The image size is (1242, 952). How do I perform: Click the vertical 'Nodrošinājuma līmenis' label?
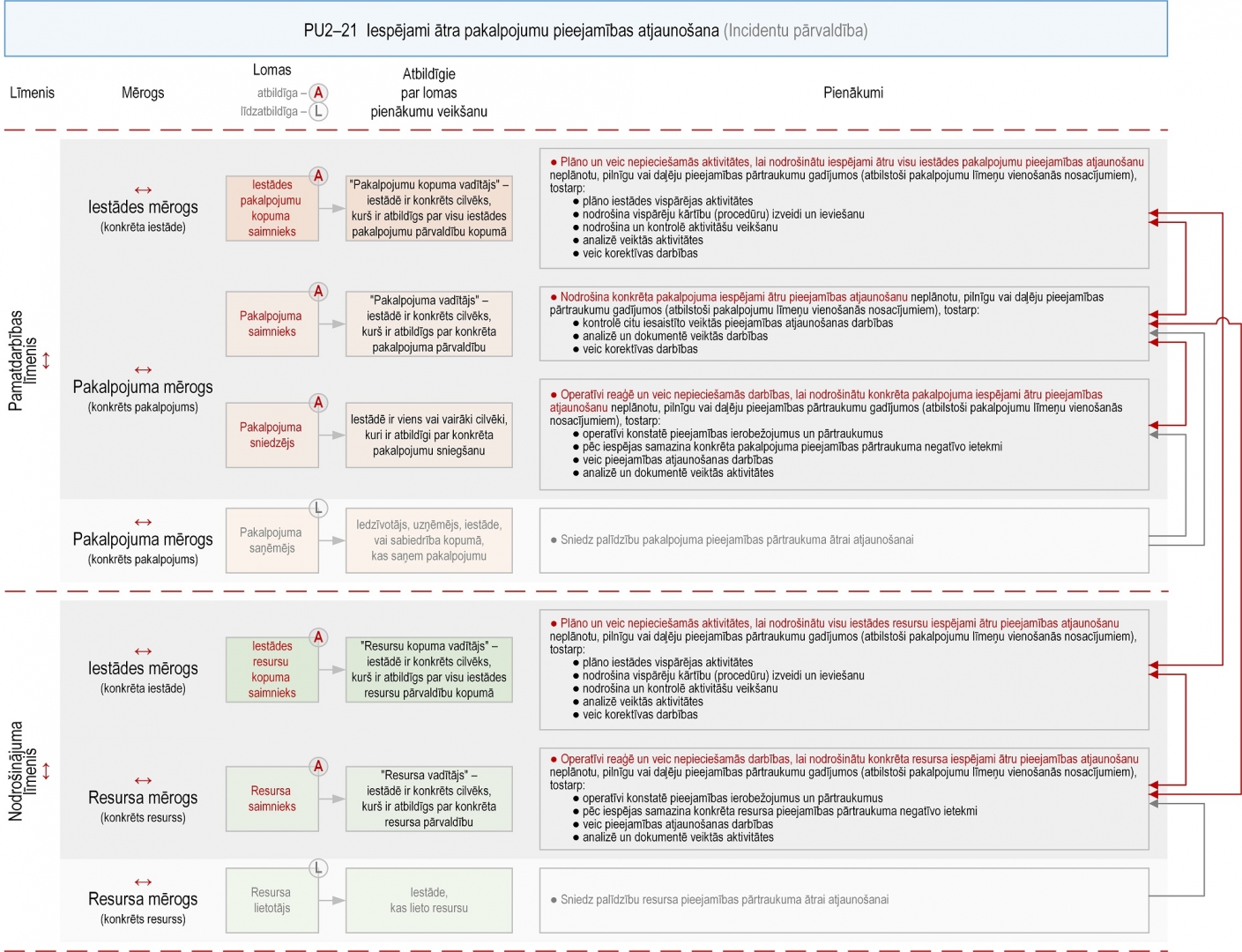[24, 771]
